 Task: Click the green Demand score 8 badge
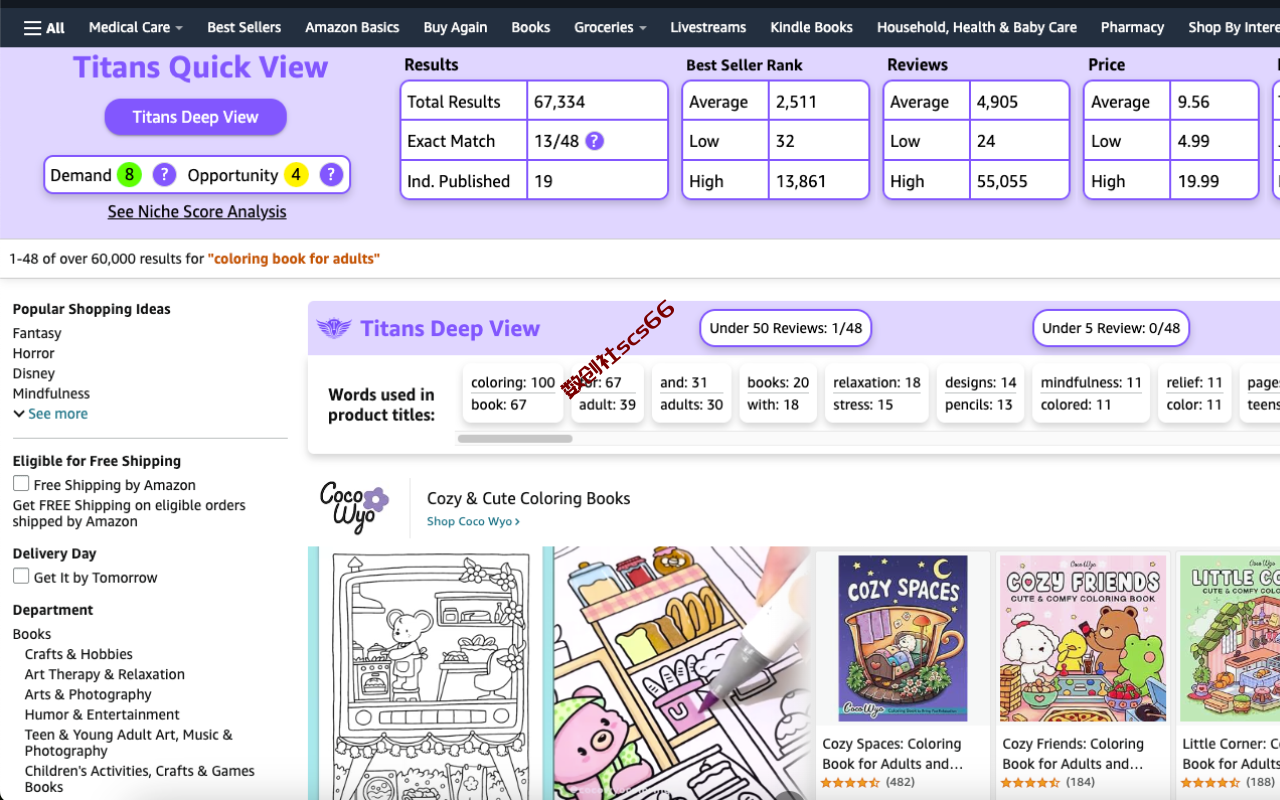(129, 175)
